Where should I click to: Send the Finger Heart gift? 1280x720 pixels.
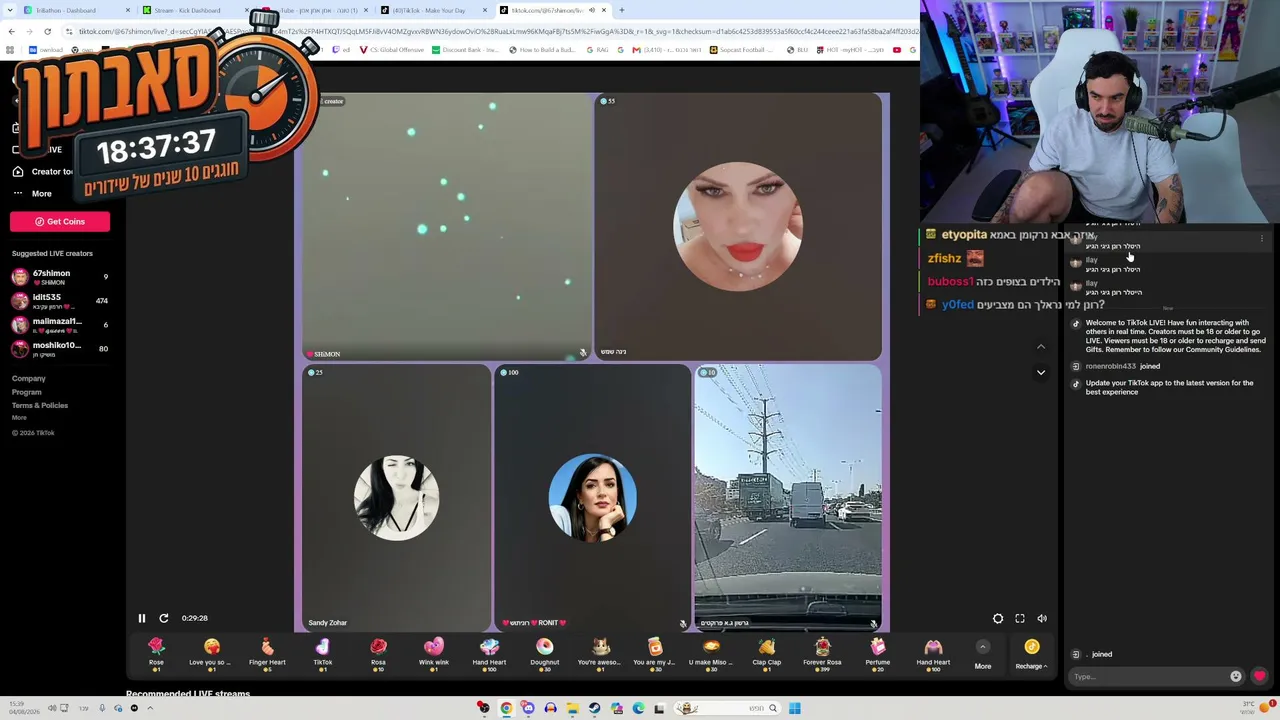tap(267, 653)
